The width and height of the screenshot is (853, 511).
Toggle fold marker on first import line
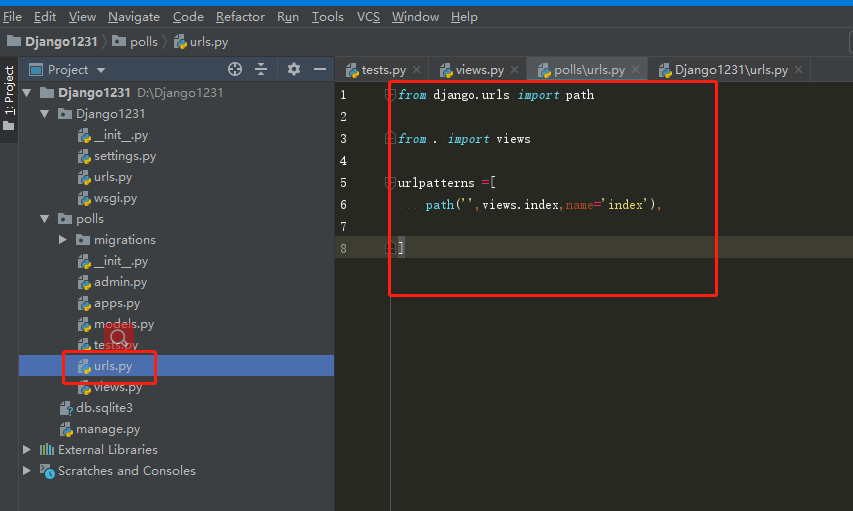[x=391, y=95]
